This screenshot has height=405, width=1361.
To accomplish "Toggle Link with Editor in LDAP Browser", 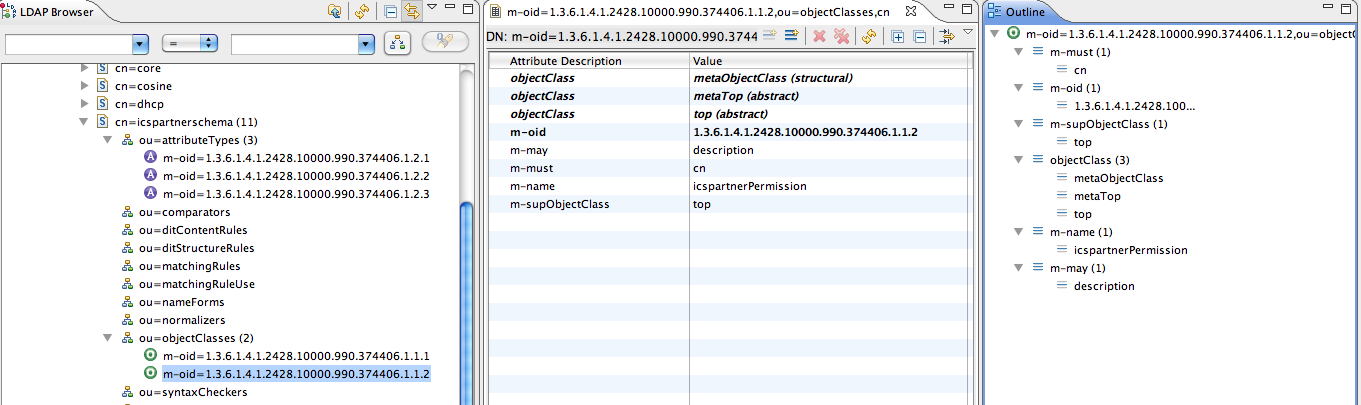I will [410, 12].
